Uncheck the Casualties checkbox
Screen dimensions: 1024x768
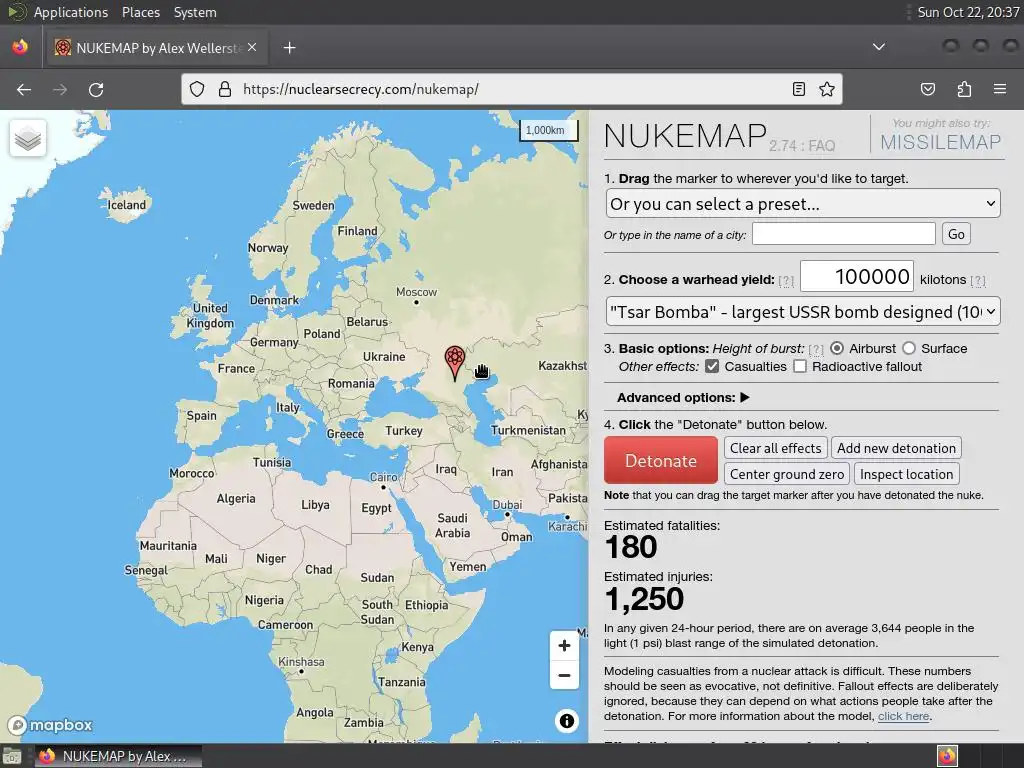coord(712,366)
